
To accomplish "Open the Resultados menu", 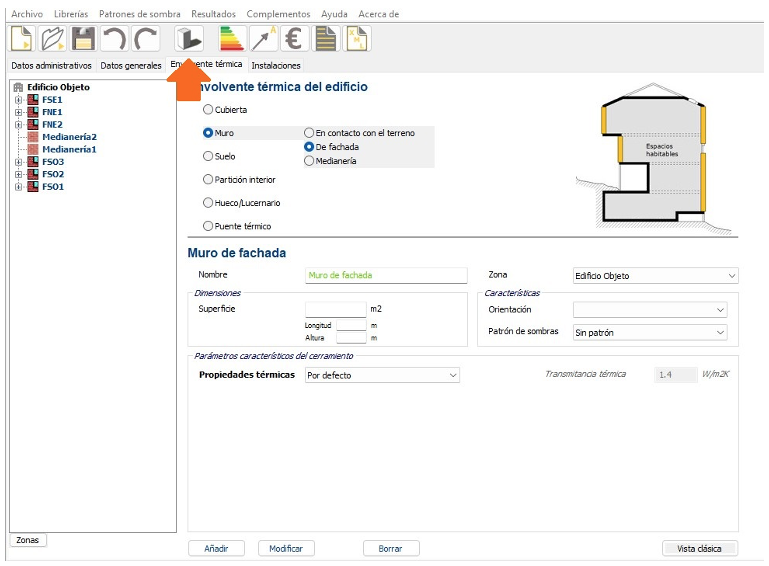I will pyautogui.click(x=213, y=14).
